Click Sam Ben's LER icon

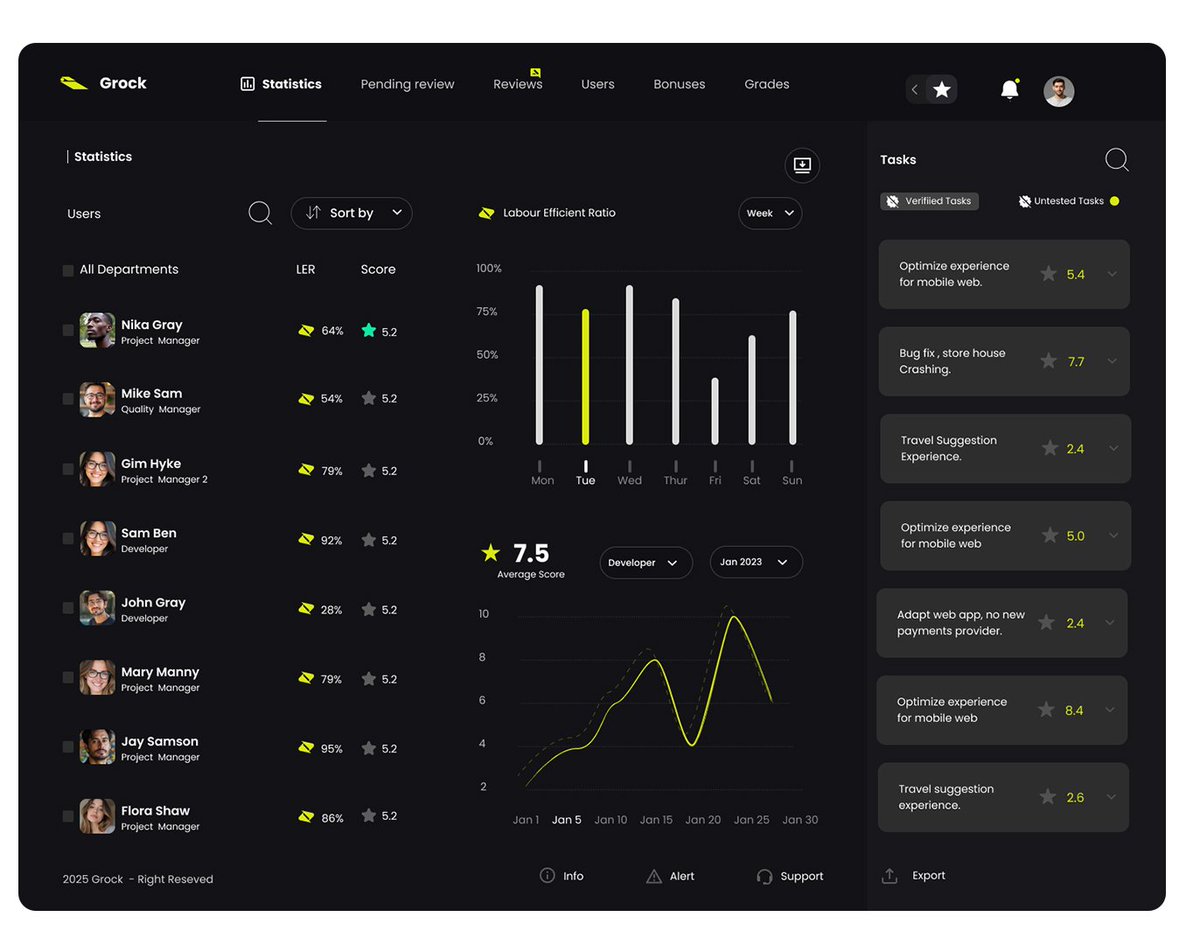[306, 539]
